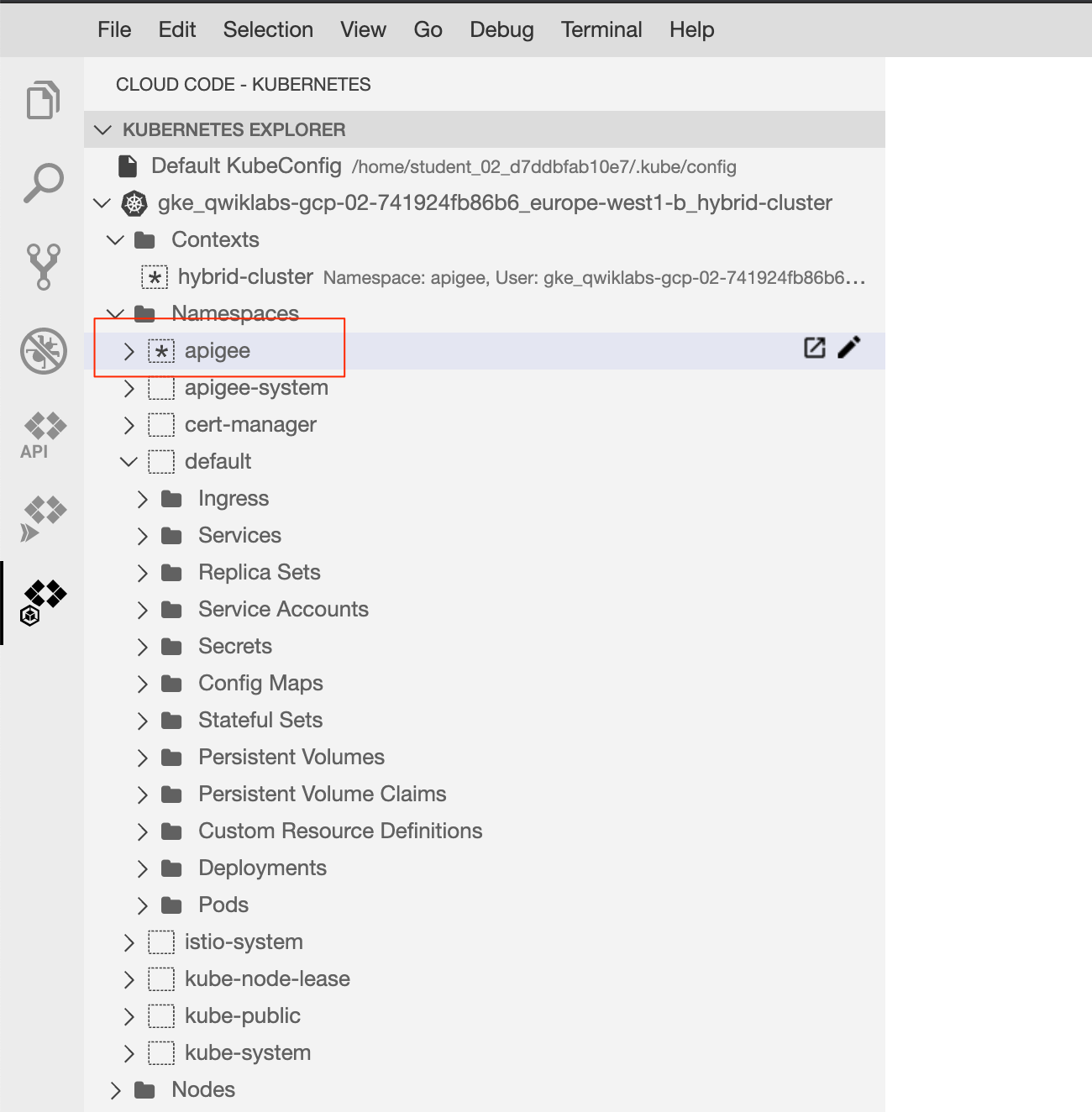
Task: Open Cloud Code Cloud Run icon
Action: (x=43, y=519)
